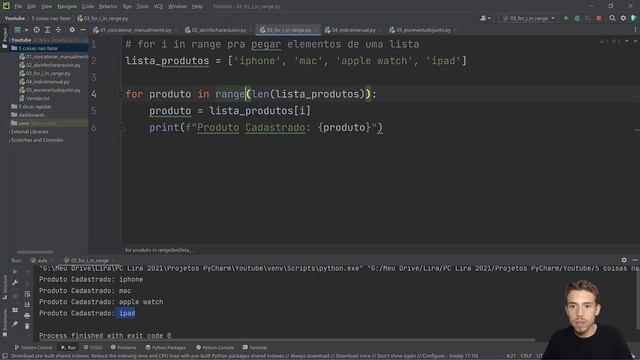Screen dimensions: 640x360
Task: Open the Refactor menu
Action: (108, 7)
